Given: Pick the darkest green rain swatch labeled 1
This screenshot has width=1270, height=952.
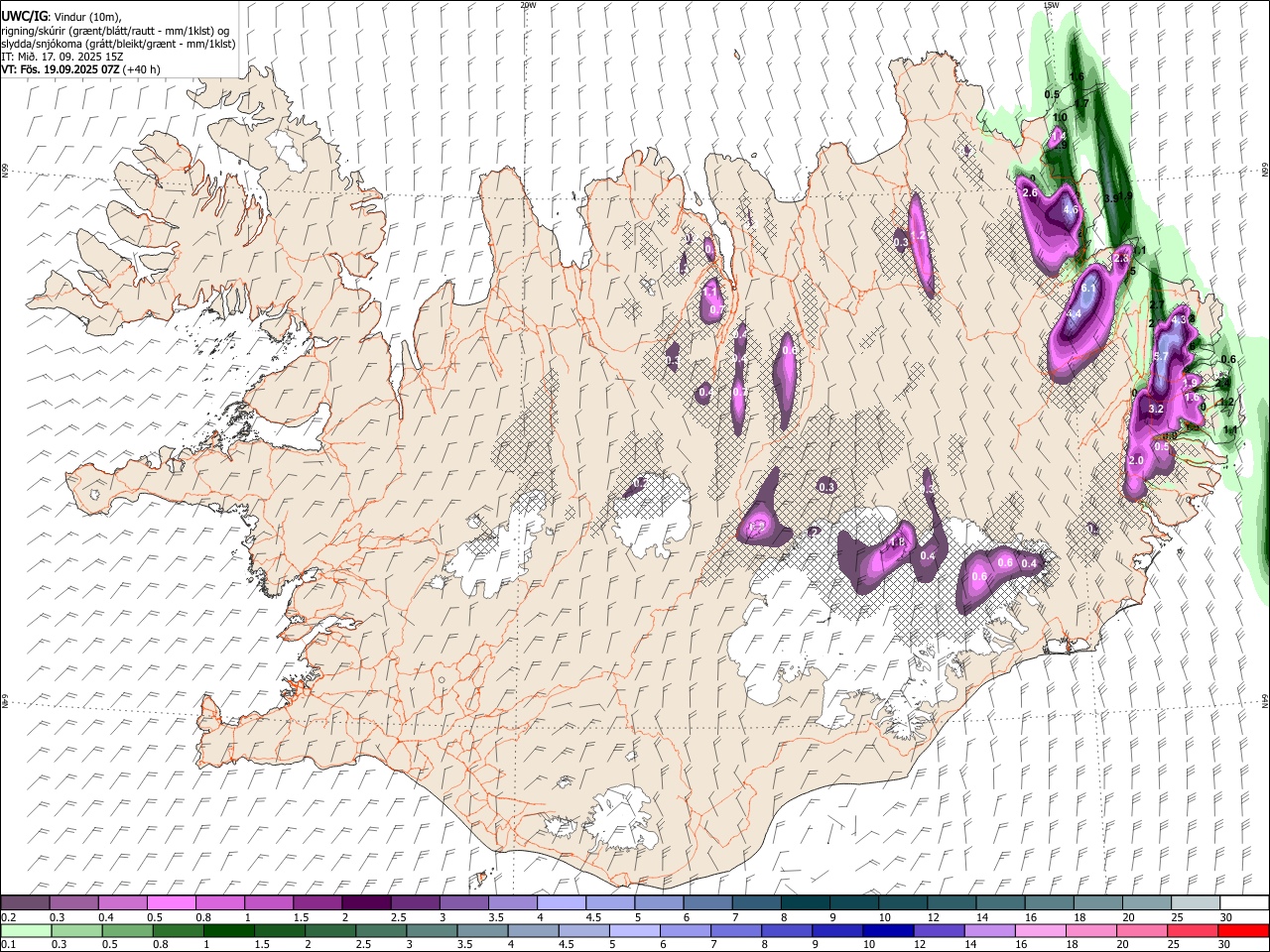Looking at the screenshot, I should (228, 931).
